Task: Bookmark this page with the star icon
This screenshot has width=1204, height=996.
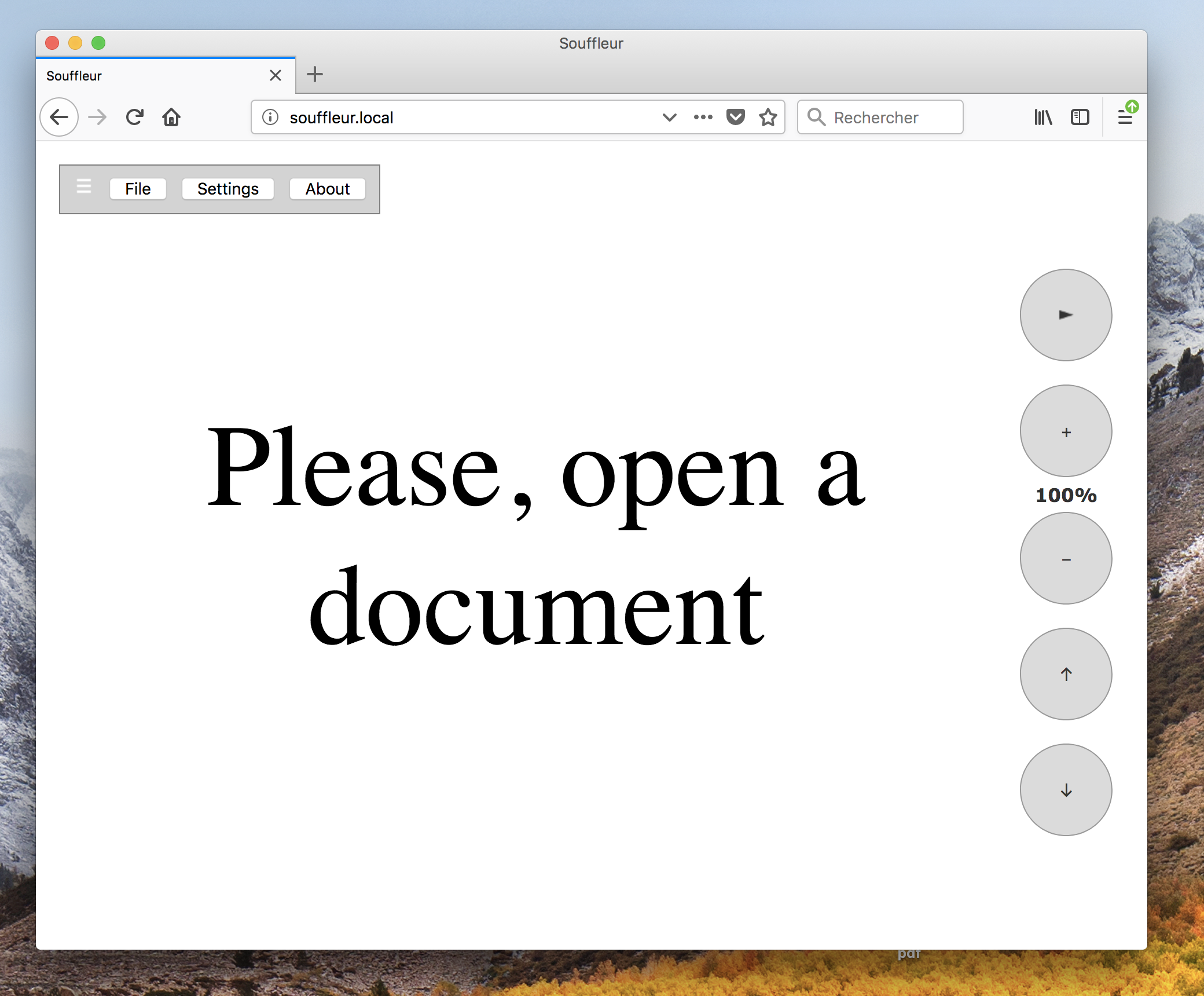Action: (x=768, y=118)
